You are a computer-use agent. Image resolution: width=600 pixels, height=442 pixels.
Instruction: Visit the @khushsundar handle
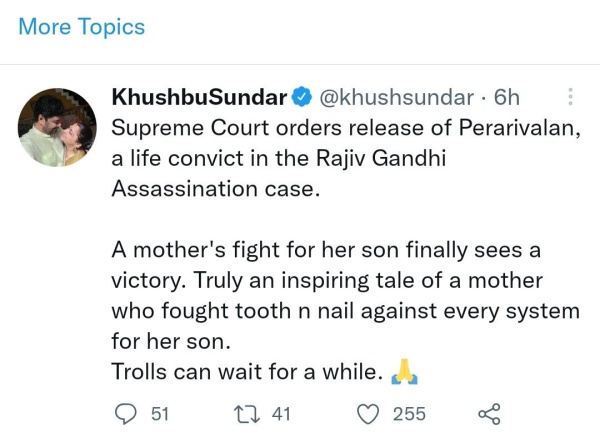[x=395, y=98]
